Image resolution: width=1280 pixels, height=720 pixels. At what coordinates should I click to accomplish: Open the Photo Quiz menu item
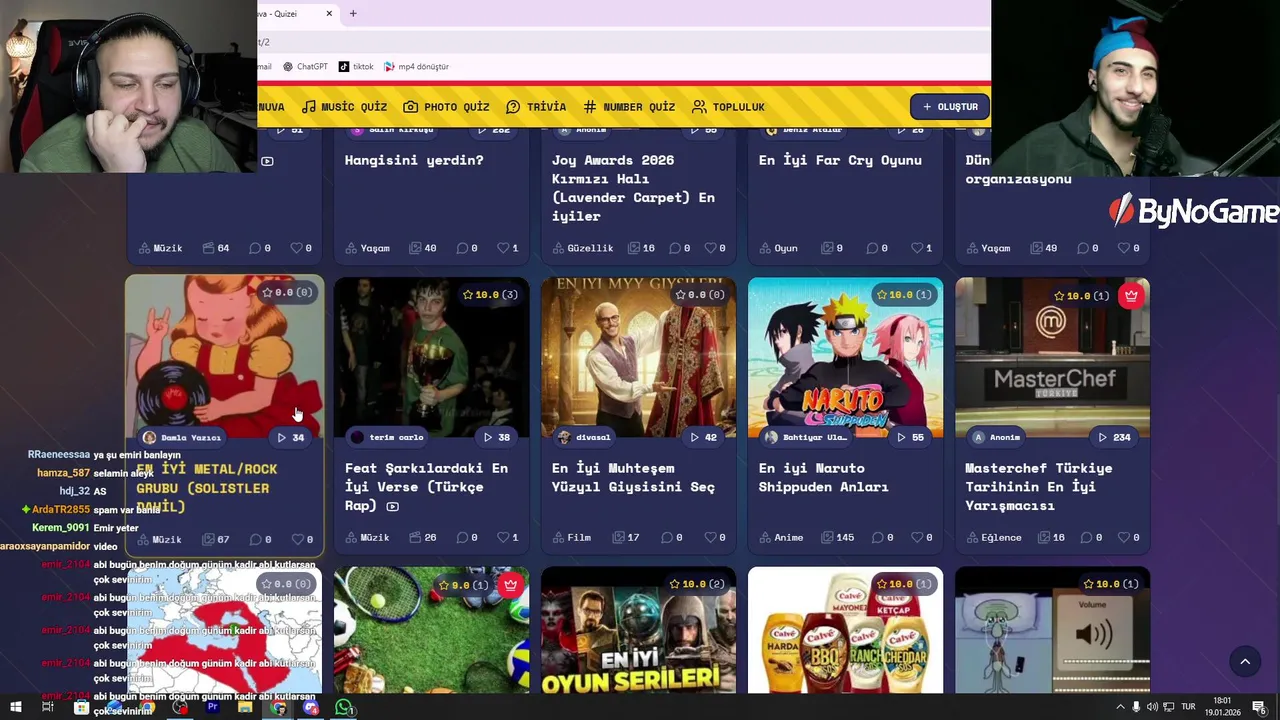click(x=446, y=107)
